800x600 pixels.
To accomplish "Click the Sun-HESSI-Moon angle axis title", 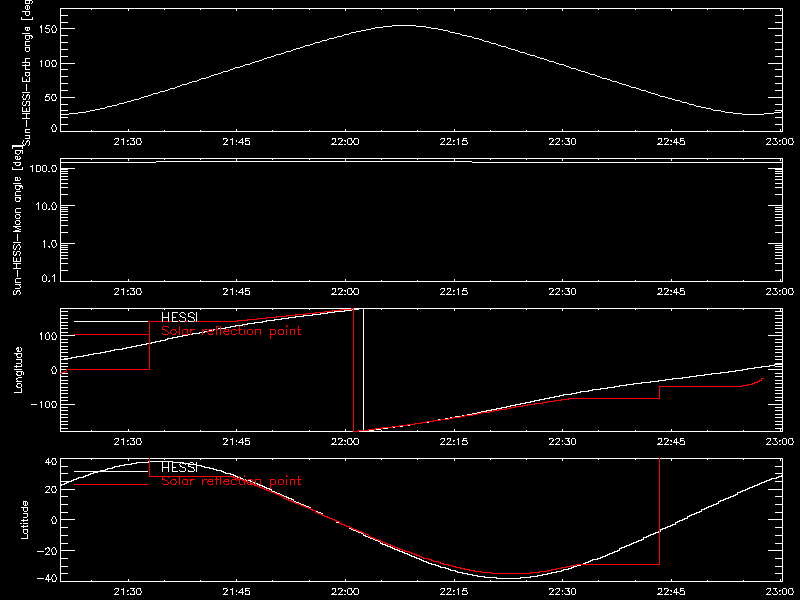I will 17,220.
